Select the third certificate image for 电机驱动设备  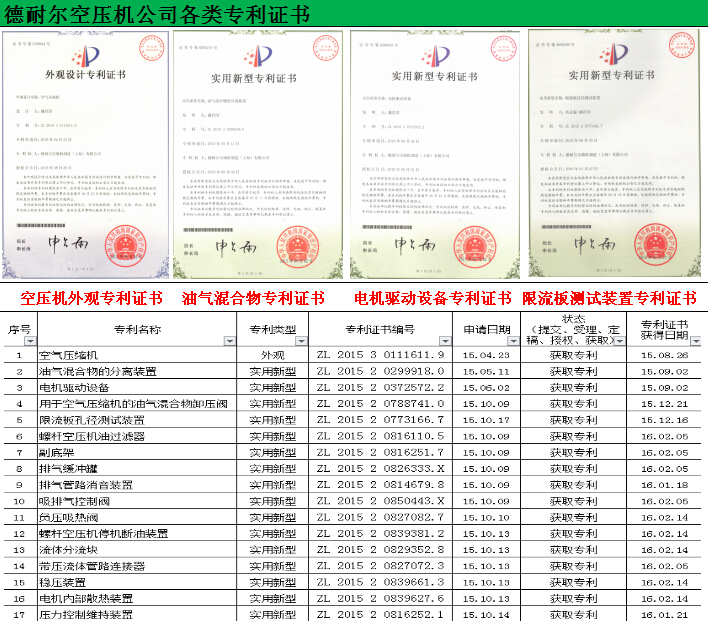(x=435, y=155)
